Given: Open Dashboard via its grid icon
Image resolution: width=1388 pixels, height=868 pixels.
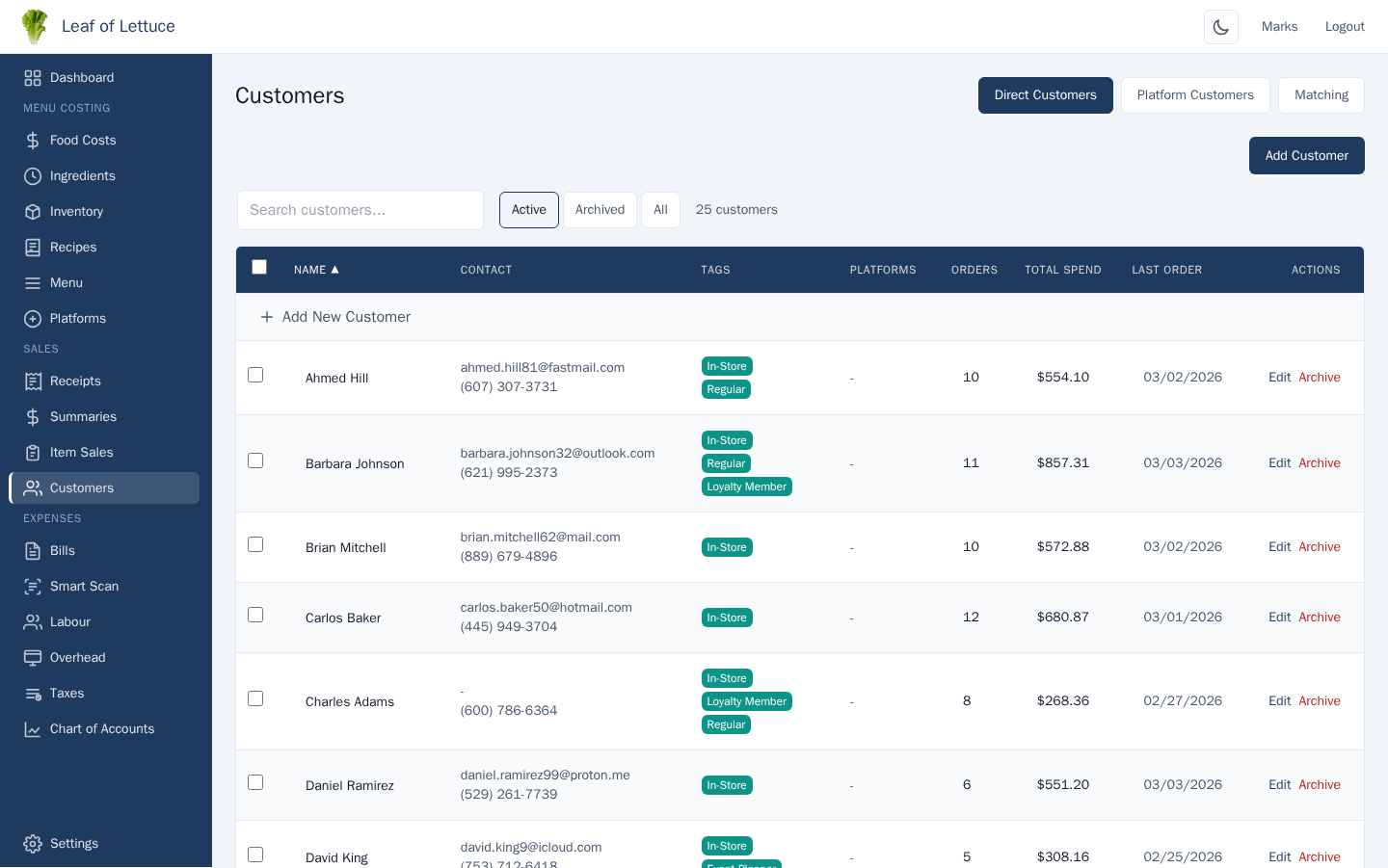Looking at the screenshot, I should (x=33, y=78).
